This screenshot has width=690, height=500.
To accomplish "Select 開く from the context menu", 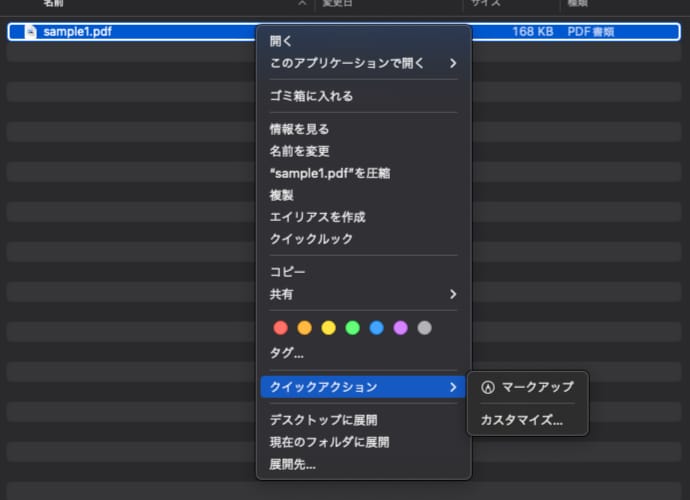I will coord(281,41).
